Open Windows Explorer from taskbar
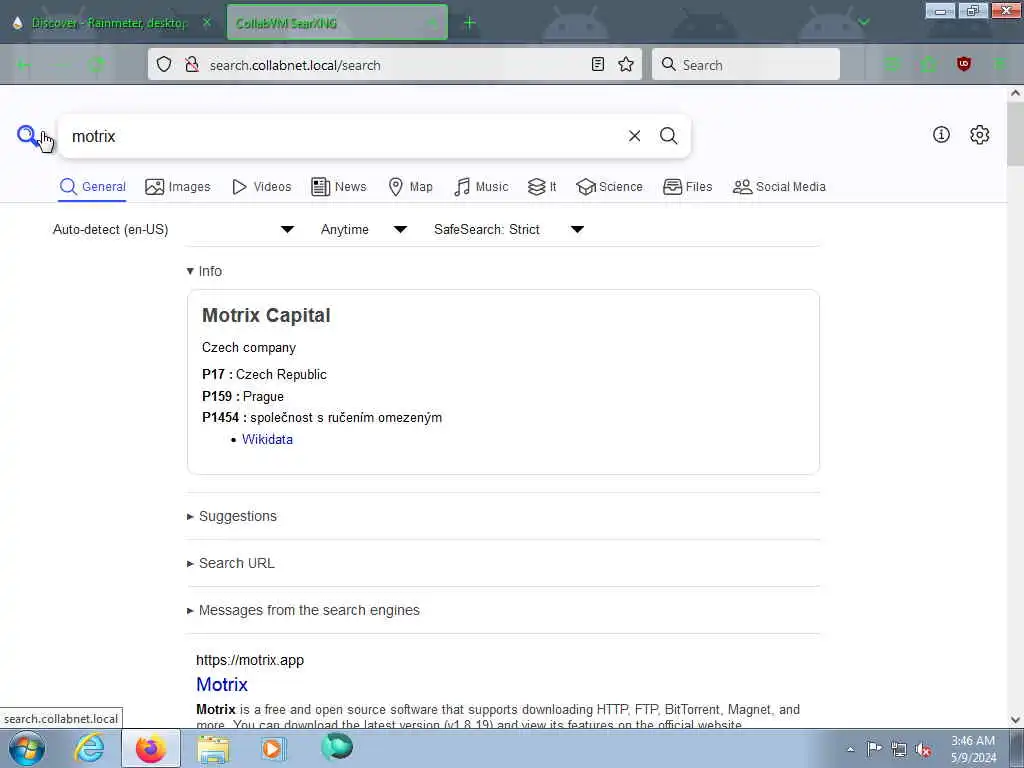 coord(213,748)
